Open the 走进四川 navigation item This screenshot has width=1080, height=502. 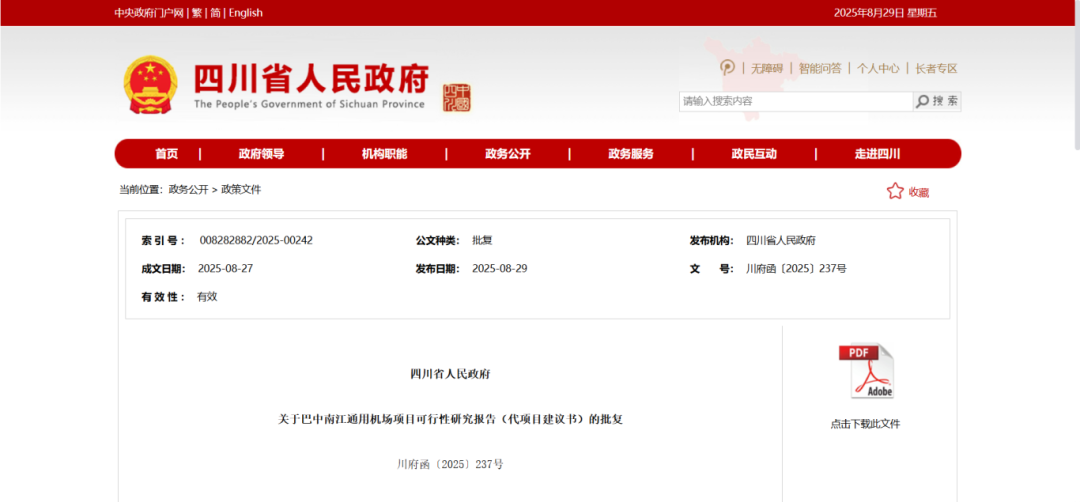[877, 154]
